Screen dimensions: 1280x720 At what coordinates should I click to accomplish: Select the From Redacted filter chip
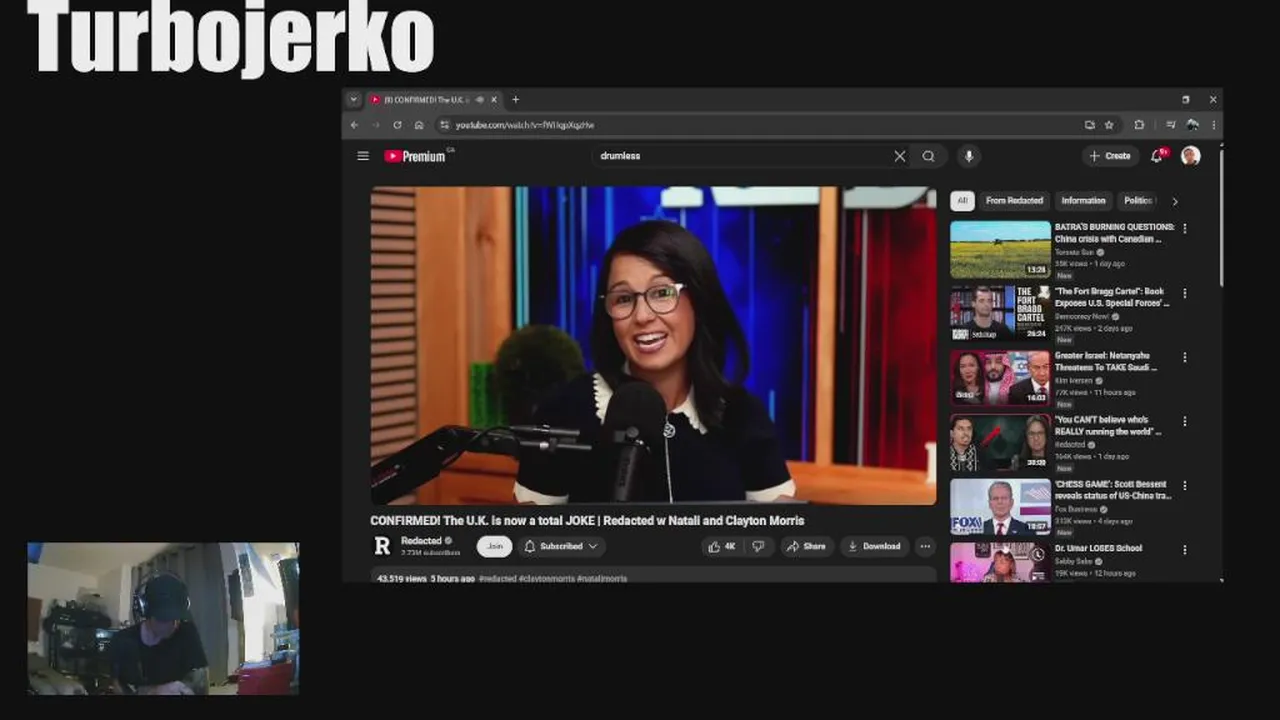[1014, 201]
